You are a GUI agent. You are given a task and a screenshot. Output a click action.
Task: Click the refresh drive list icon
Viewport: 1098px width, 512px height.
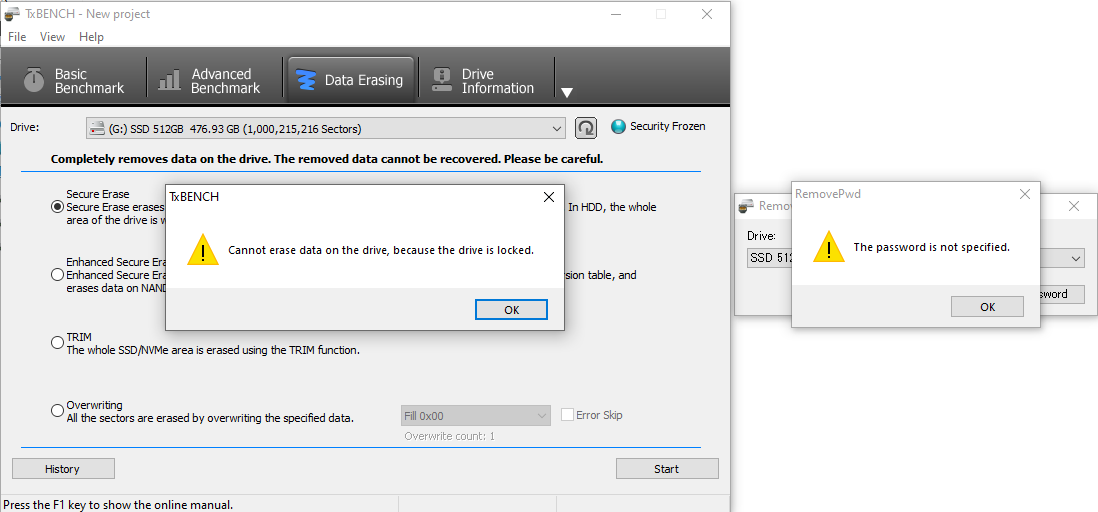click(x=586, y=128)
